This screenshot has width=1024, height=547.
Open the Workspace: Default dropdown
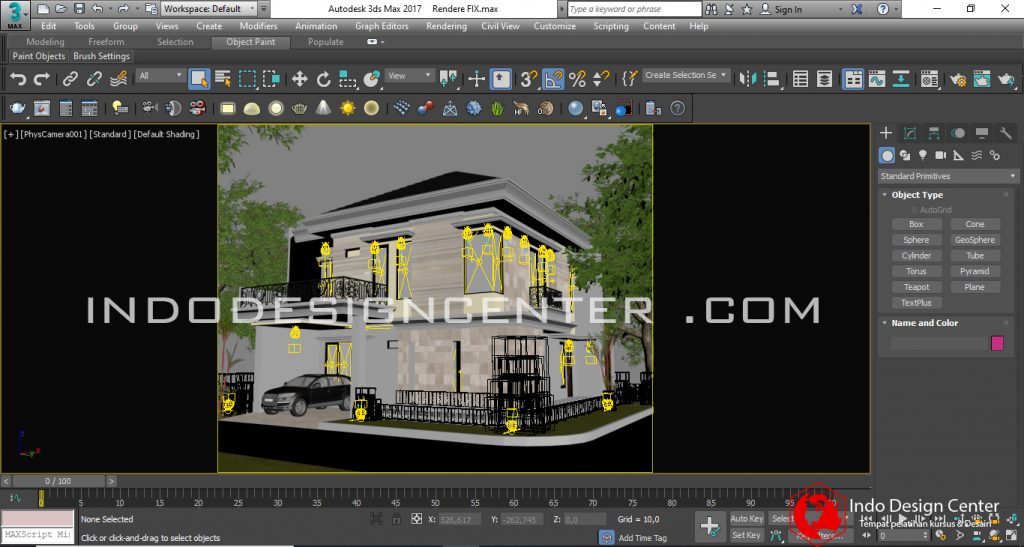(x=208, y=8)
